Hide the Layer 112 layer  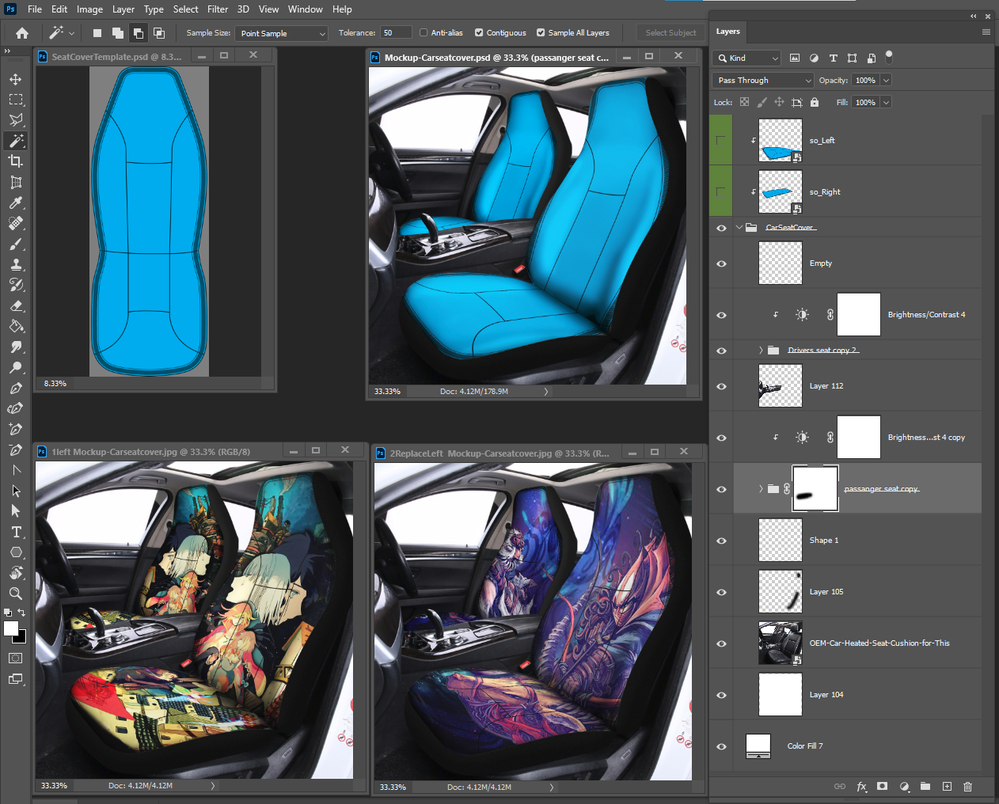(x=721, y=386)
